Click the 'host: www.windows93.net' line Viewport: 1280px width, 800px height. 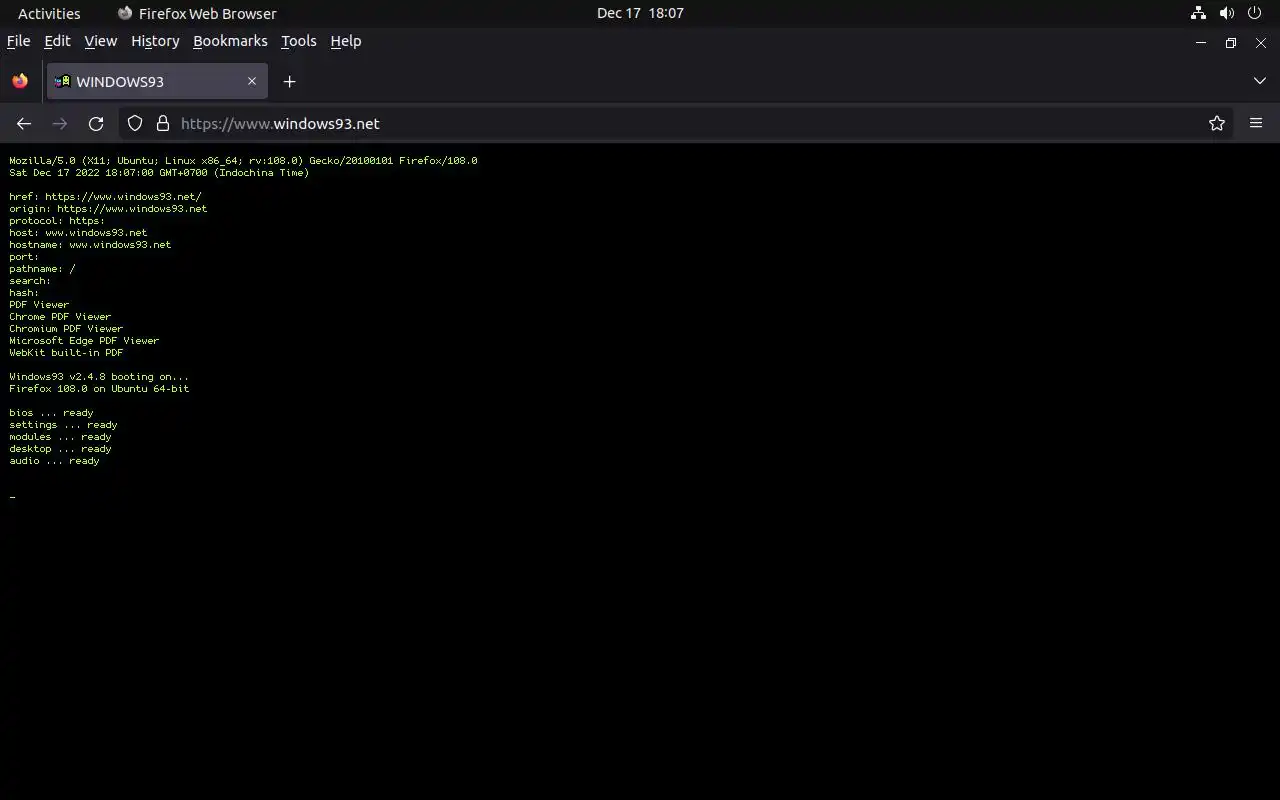[x=78, y=233]
